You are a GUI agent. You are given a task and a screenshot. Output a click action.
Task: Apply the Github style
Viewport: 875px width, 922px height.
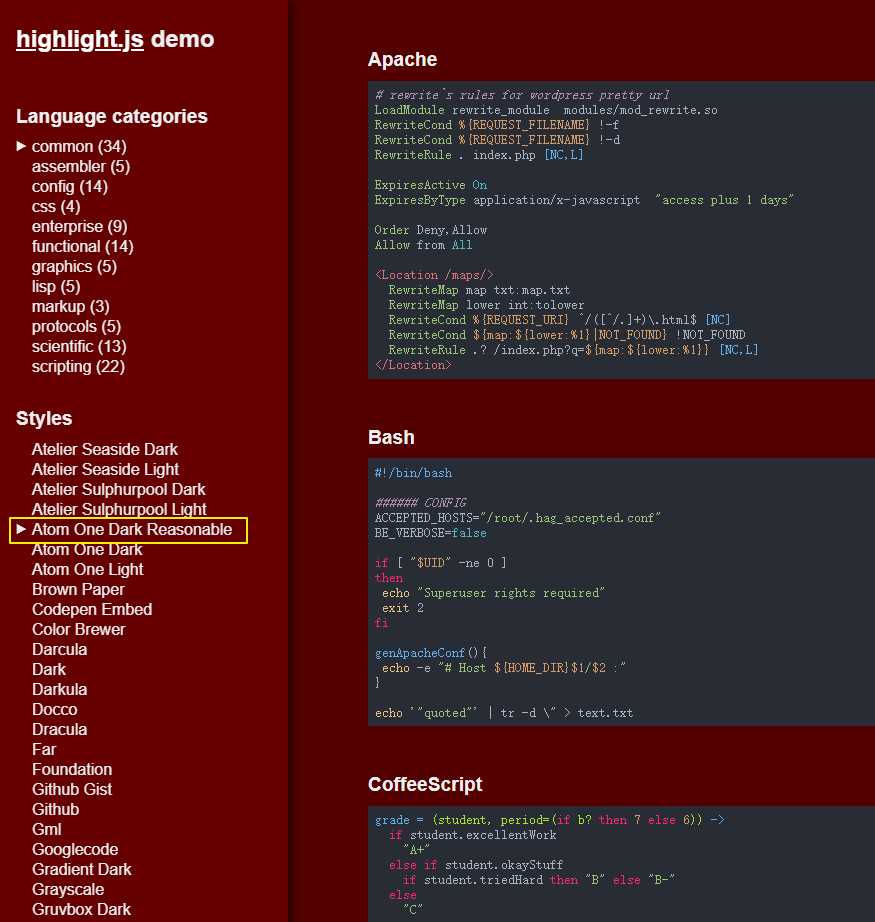pyautogui.click(x=55, y=809)
